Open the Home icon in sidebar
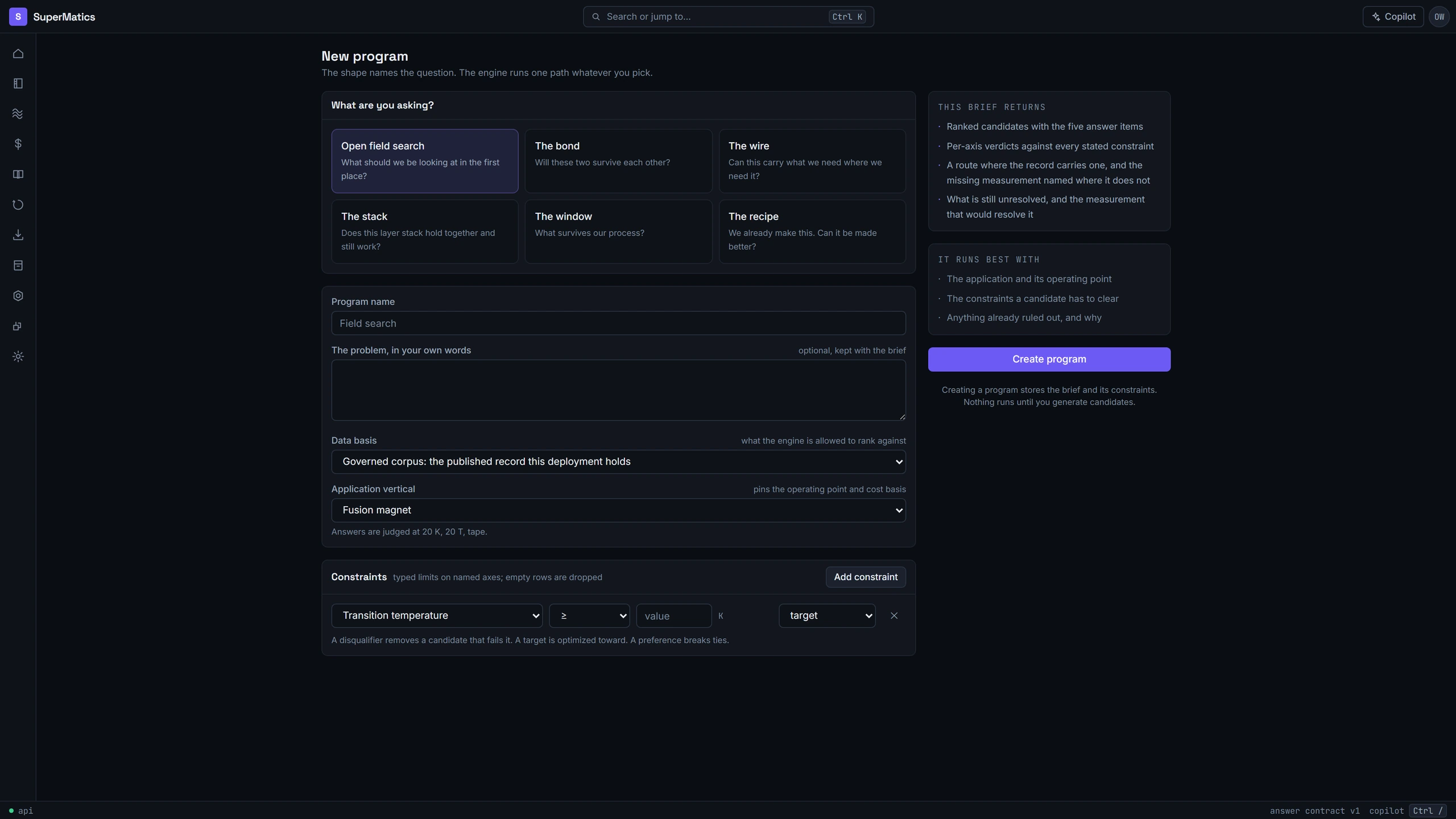The height and width of the screenshot is (819, 1456). 18,53
